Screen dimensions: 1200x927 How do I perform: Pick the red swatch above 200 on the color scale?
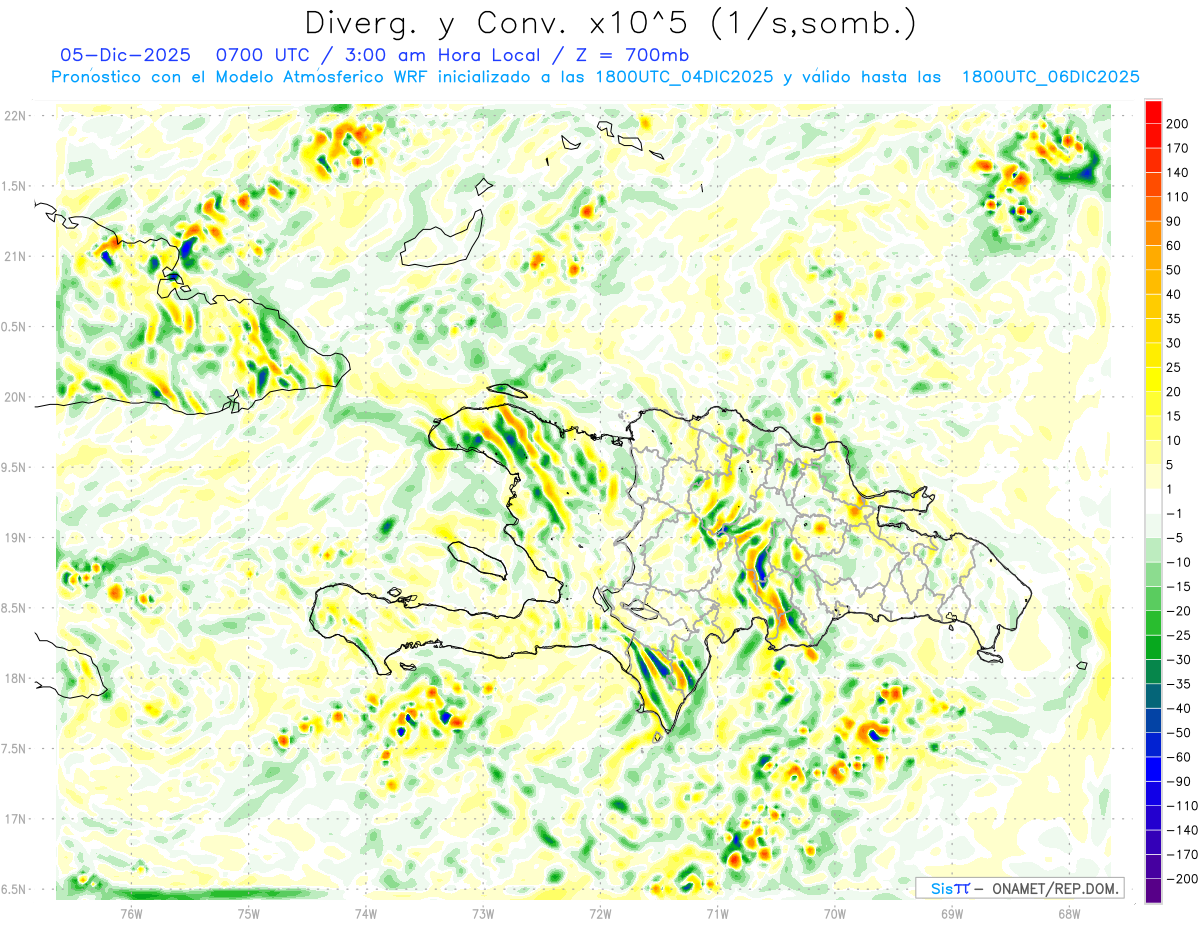pyautogui.click(x=1154, y=112)
